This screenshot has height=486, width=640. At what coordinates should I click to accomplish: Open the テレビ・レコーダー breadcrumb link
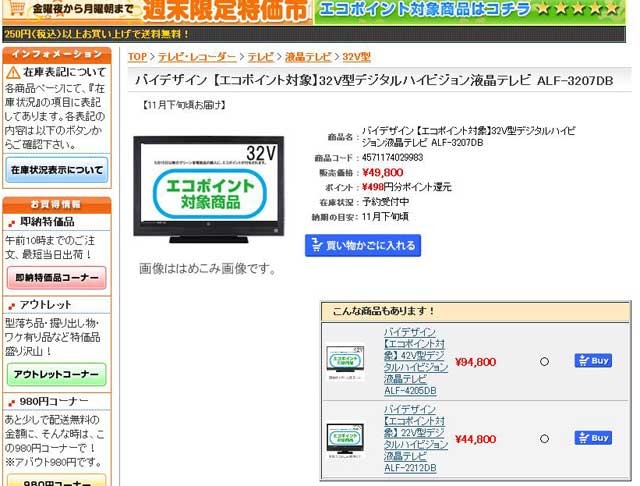click(x=197, y=57)
